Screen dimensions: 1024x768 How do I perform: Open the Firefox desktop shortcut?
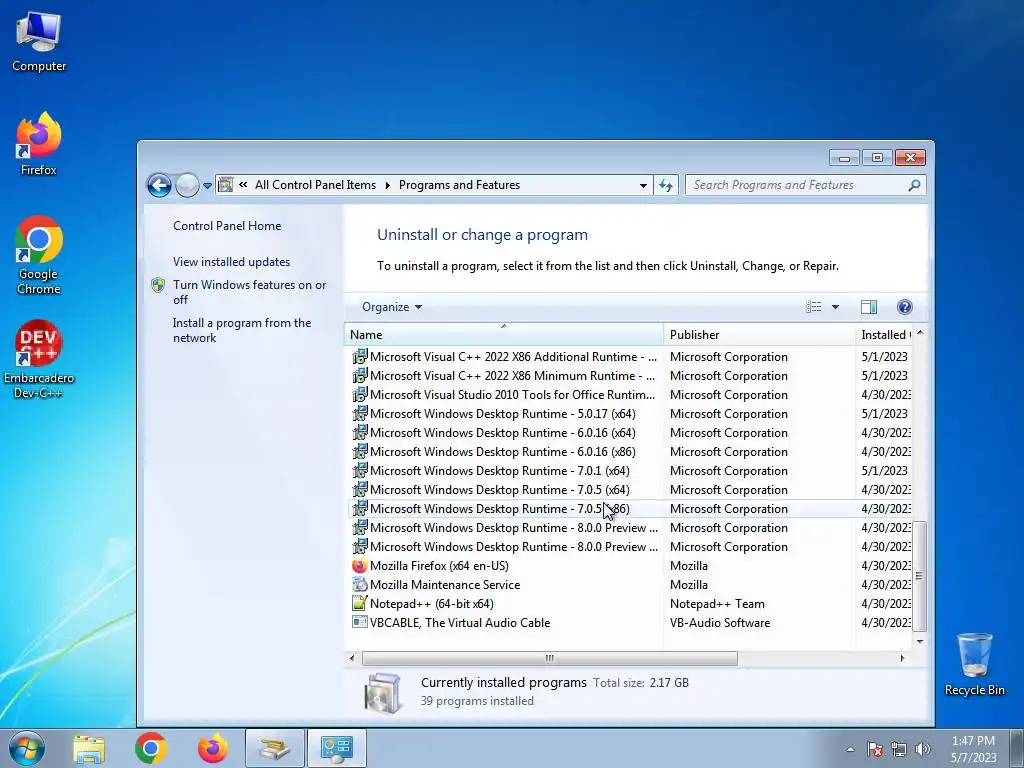[39, 144]
